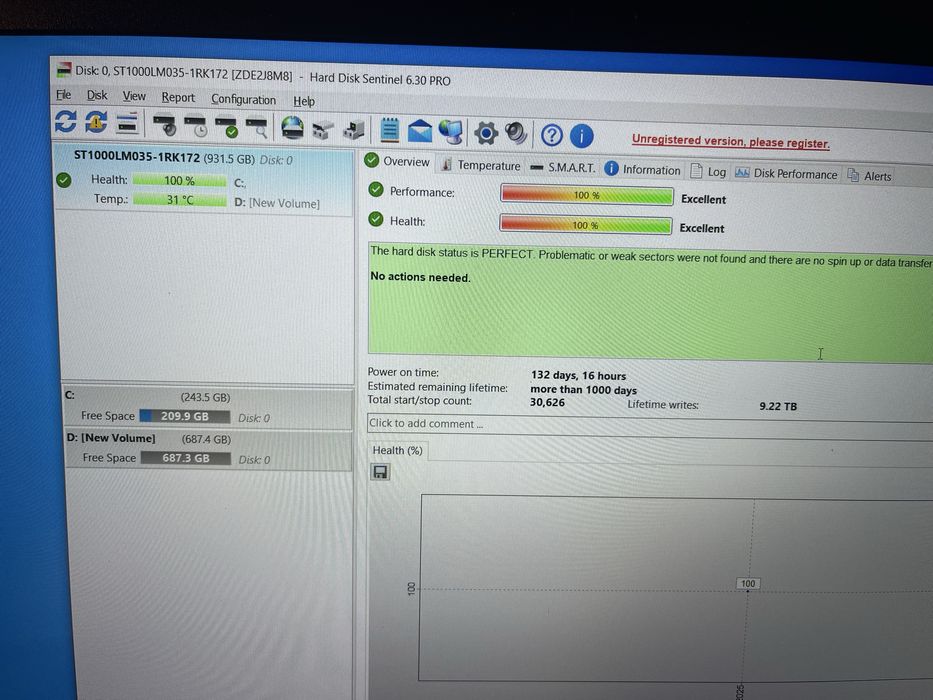Open help with the question mark icon
The width and height of the screenshot is (933, 700).
coord(552,135)
